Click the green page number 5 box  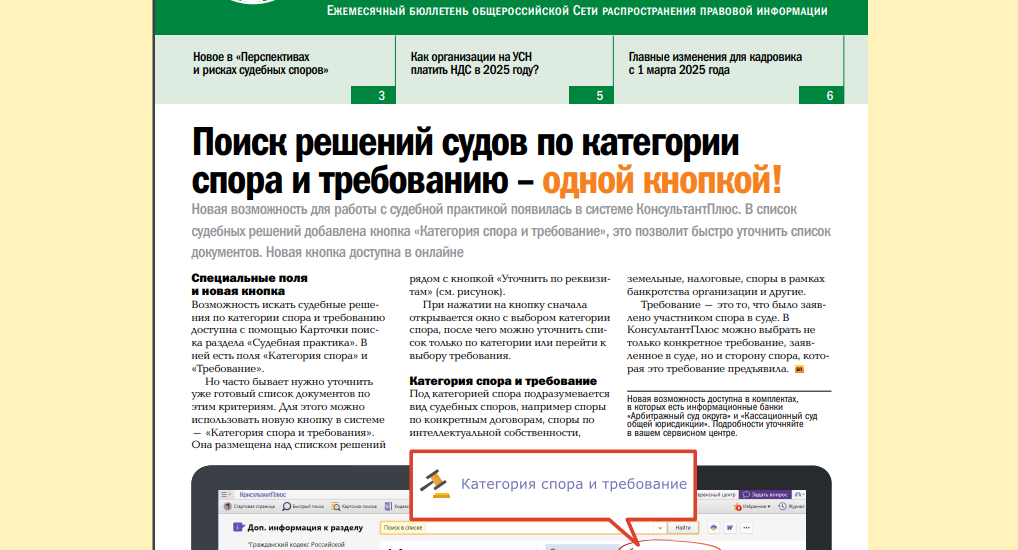coord(591,95)
